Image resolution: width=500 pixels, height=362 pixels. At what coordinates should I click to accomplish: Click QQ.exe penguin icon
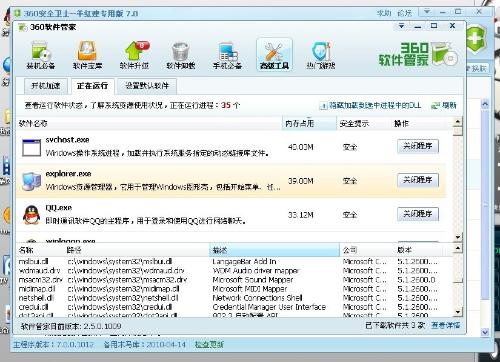tap(31, 215)
